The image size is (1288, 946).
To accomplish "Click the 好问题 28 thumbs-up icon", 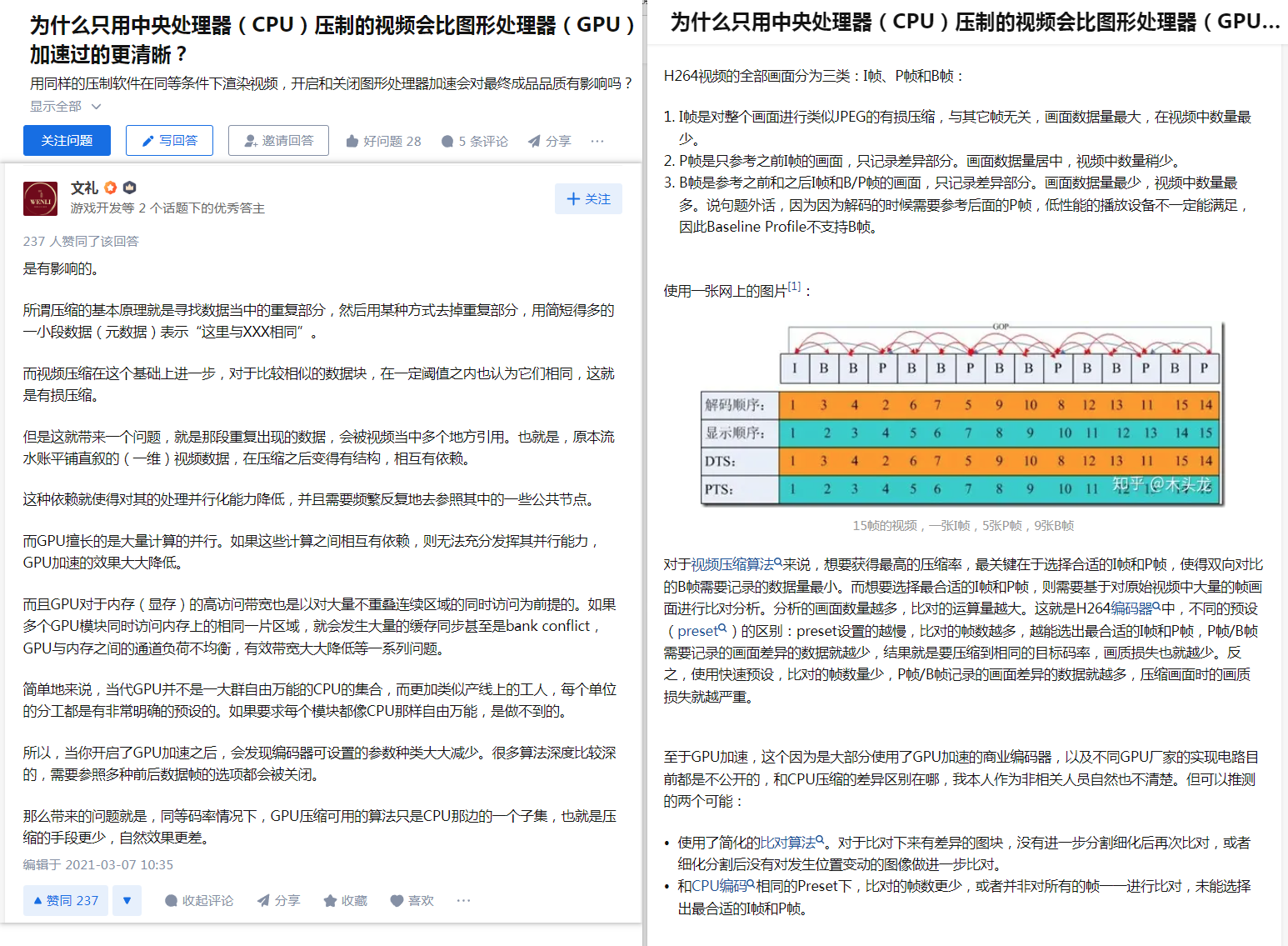I will 352,141.
